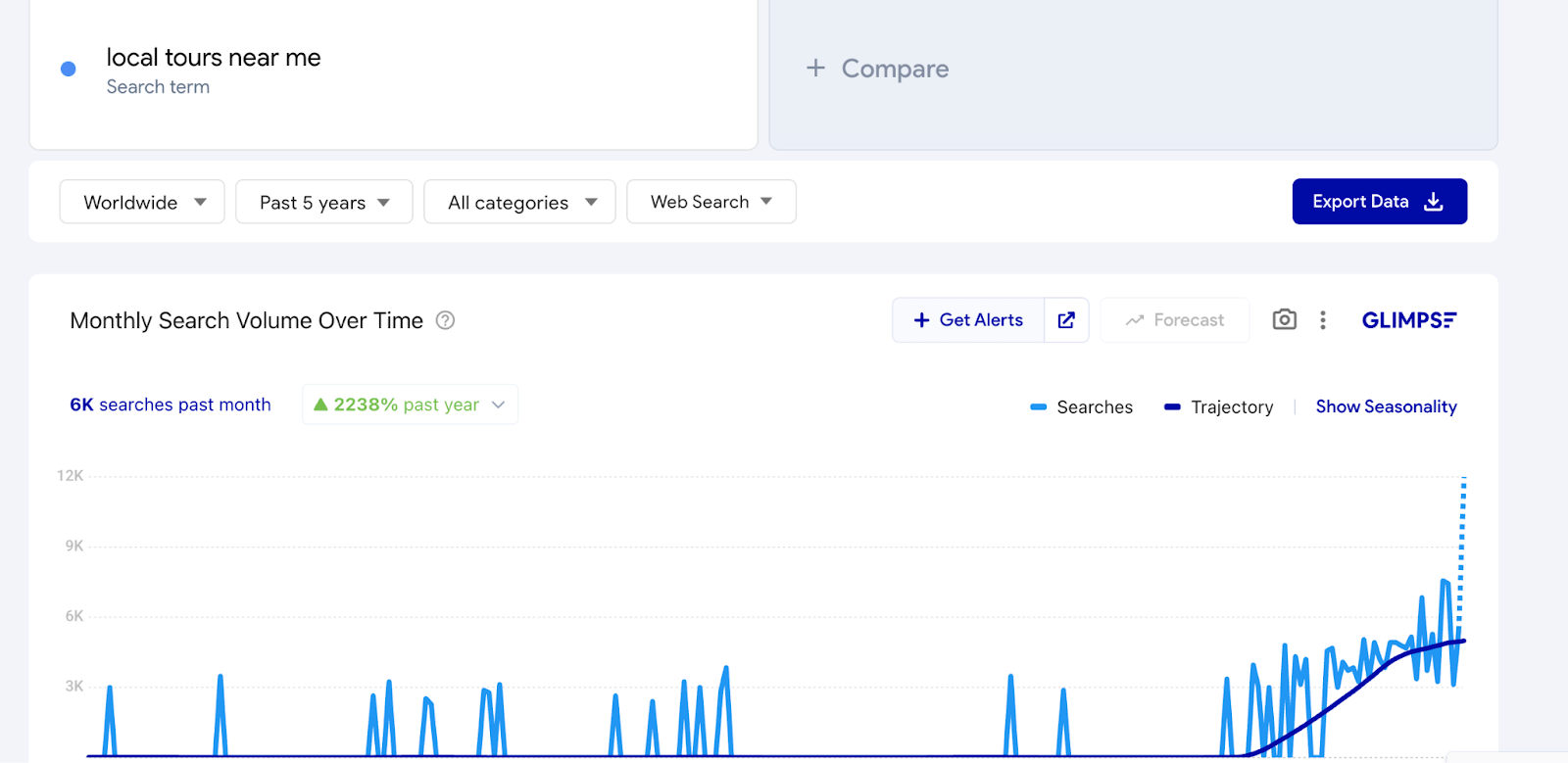
Task: Open the three-dot more options menu
Action: tap(1323, 320)
